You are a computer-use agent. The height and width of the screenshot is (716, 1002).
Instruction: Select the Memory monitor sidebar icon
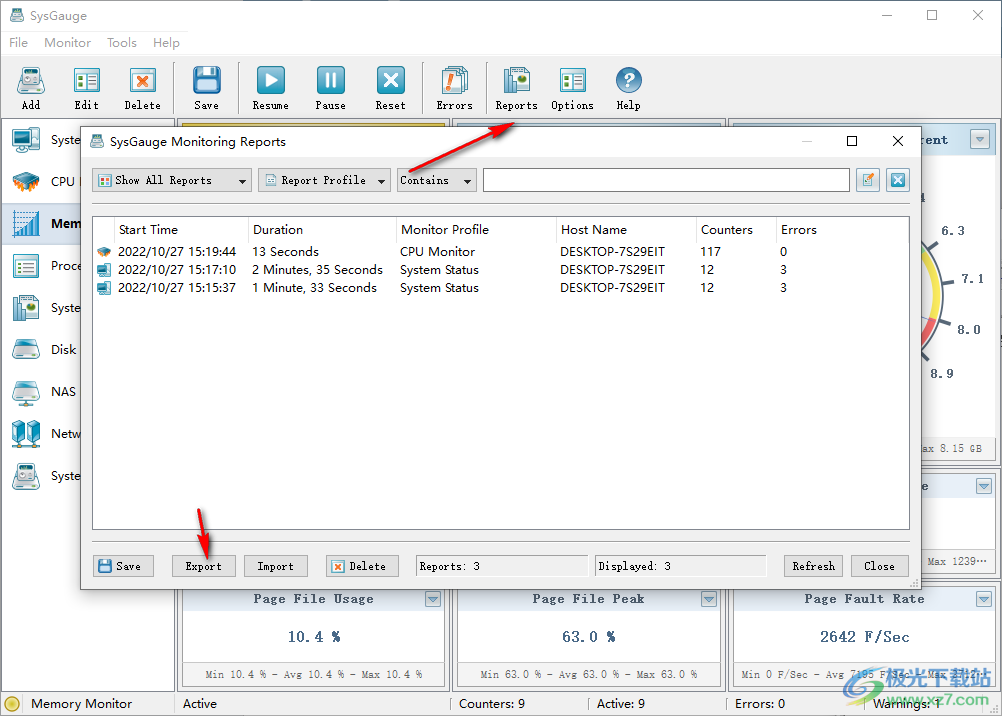coord(26,224)
